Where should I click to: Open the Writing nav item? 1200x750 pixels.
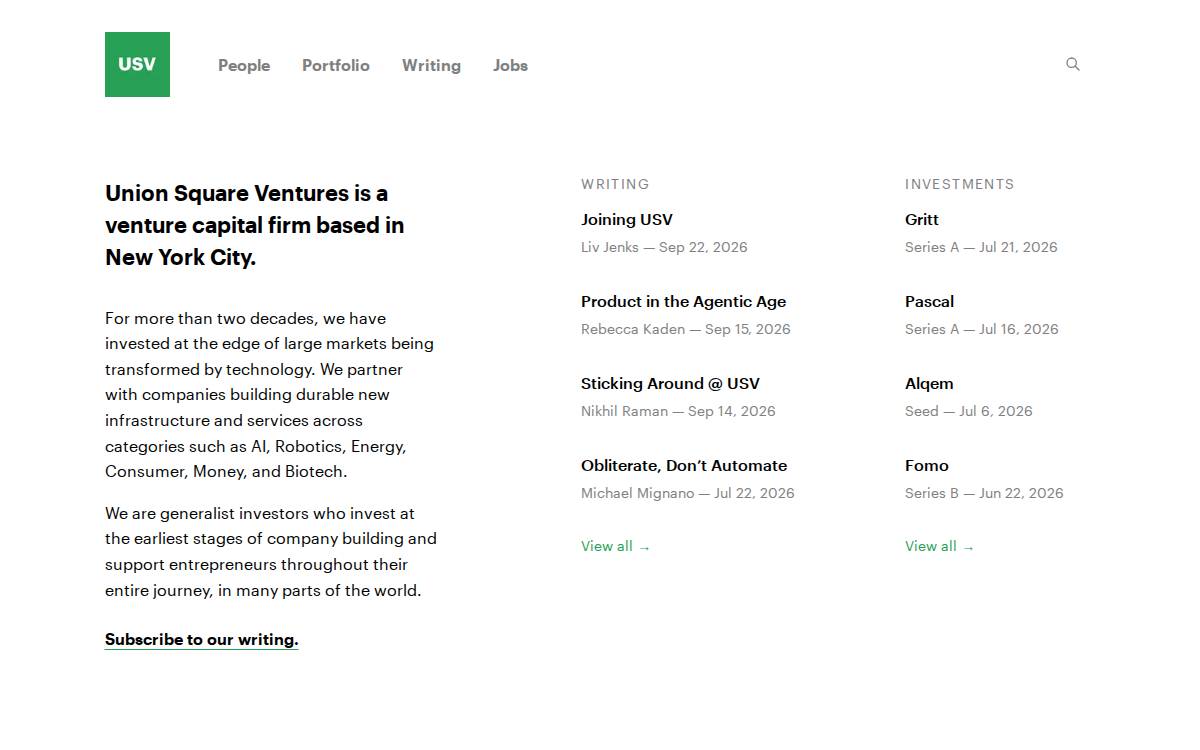click(431, 65)
